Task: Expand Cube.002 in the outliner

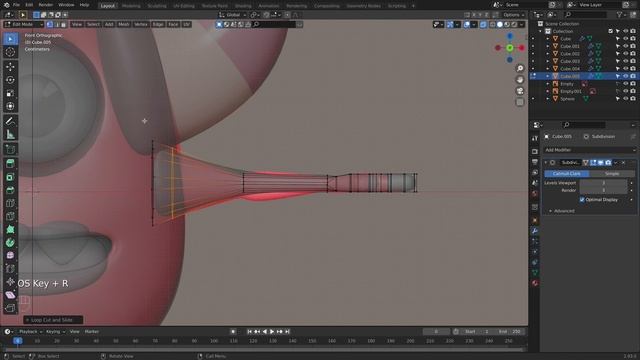Action: (548, 54)
